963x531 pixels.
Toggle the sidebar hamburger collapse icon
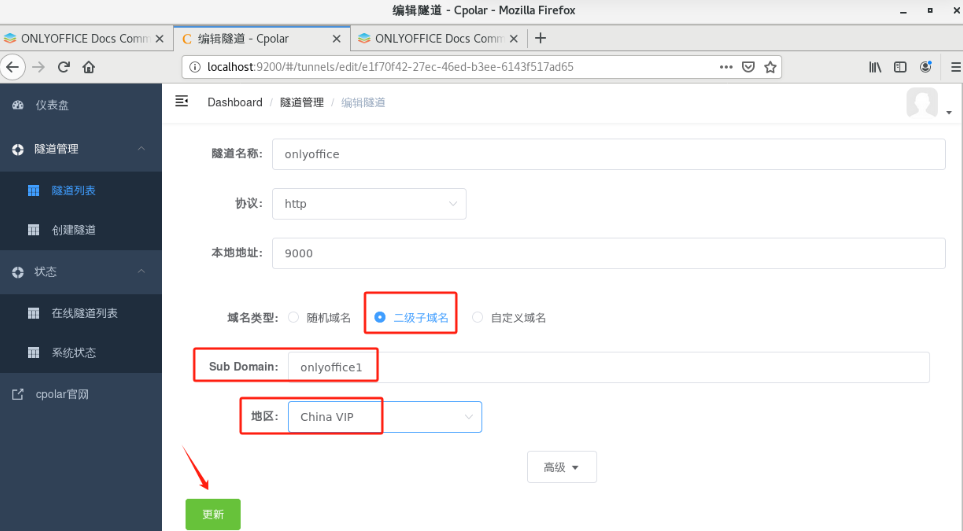181,101
